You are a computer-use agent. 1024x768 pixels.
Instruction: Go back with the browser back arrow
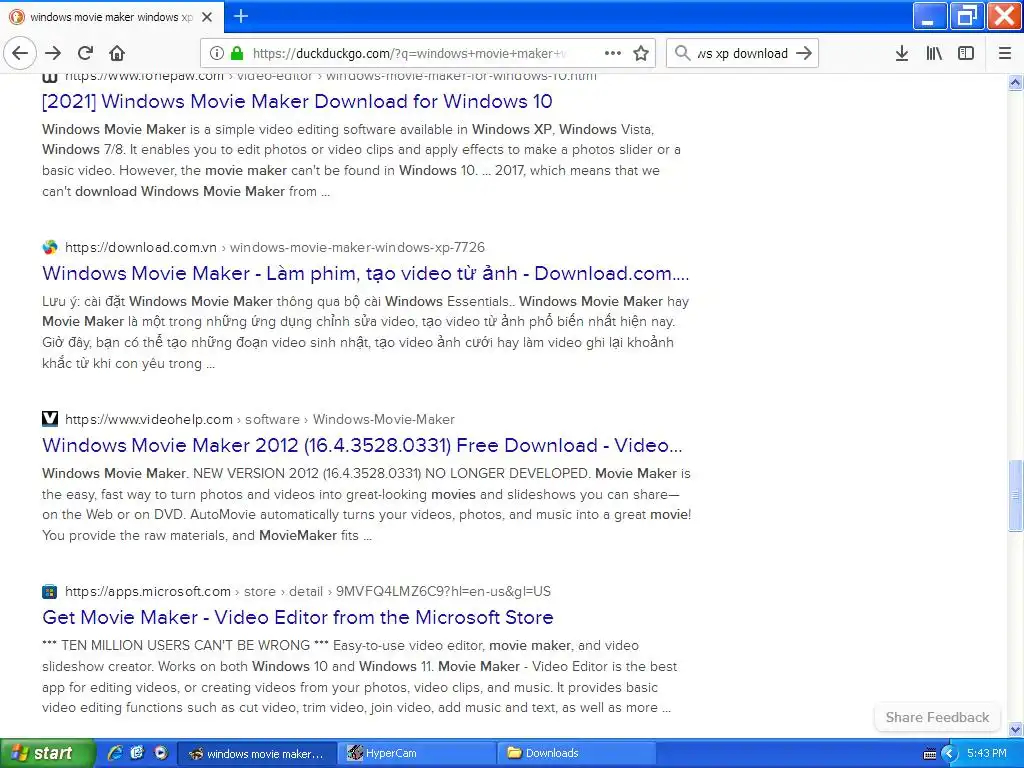[x=20, y=53]
